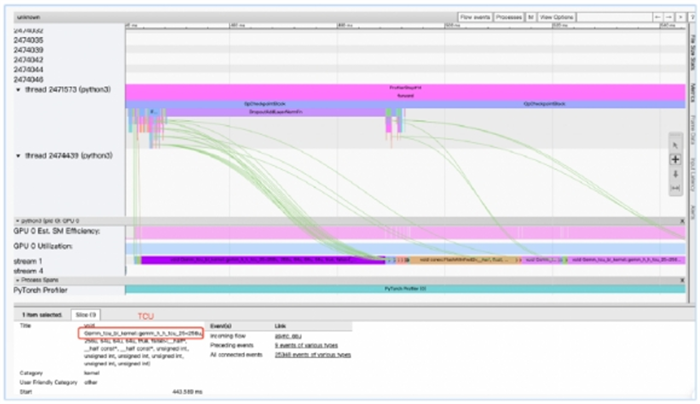Viewport: 700px width, 404px height.
Task: Click the M metadata button
Action: tap(530, 17)
